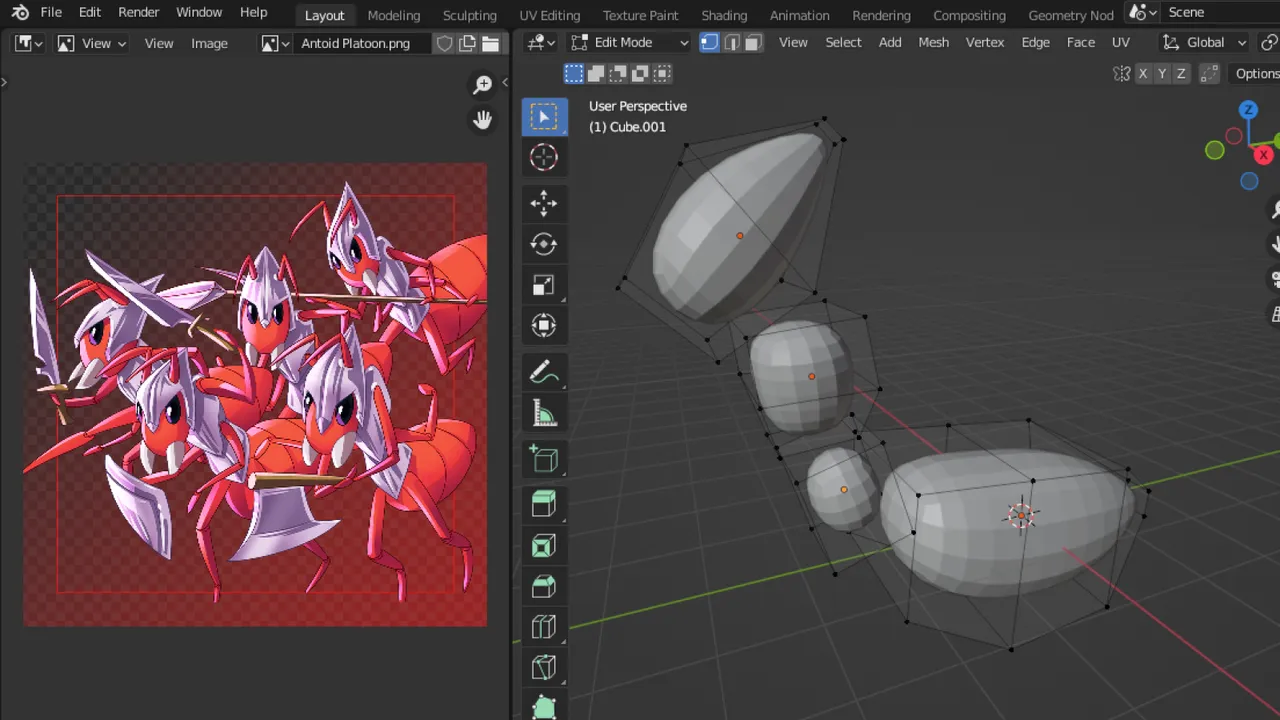
Task: Expand the image editor left toolbar arrow
Action: [x=4, y=82]
